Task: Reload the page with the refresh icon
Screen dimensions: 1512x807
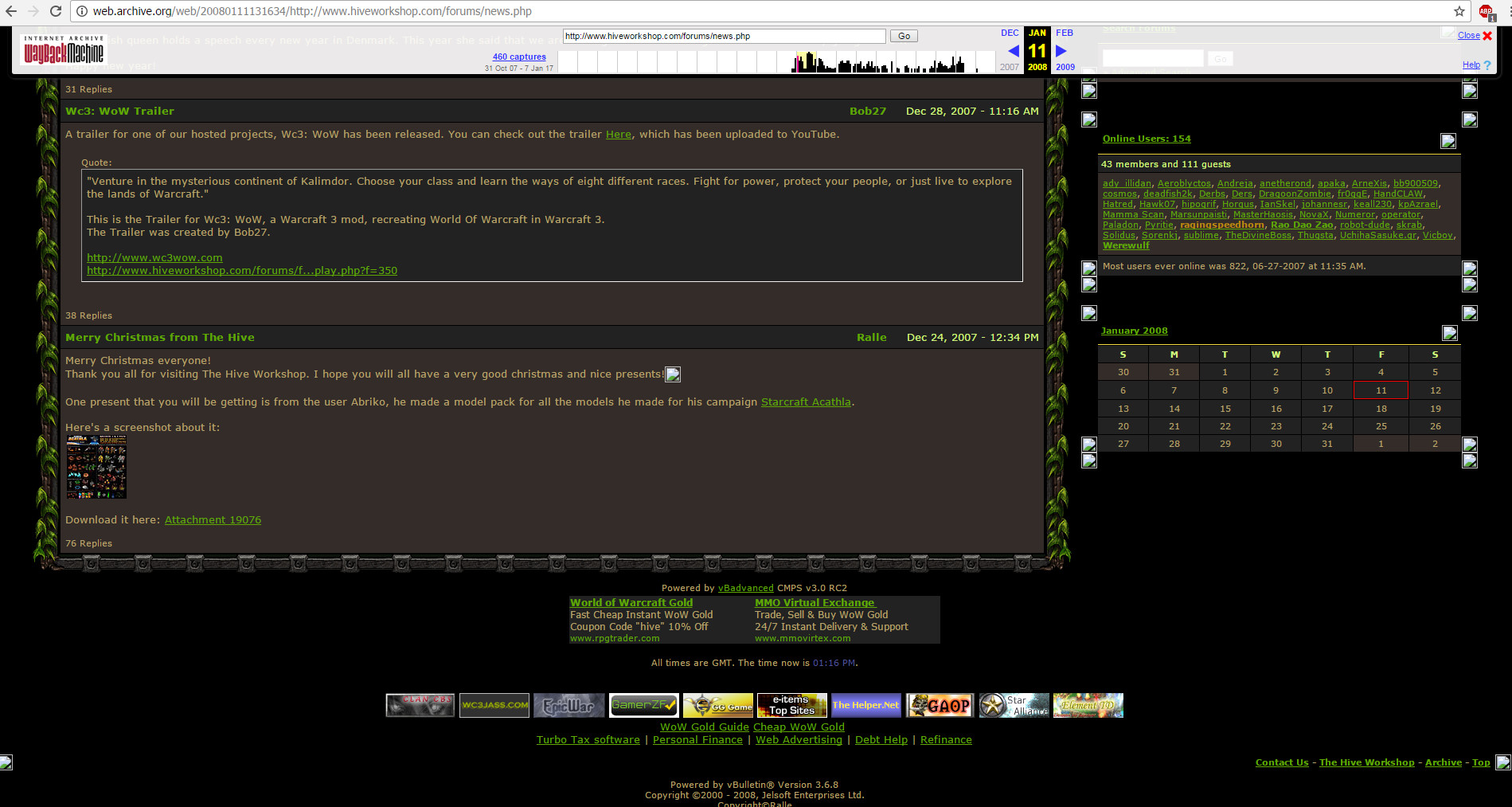Action: point(56,11)
